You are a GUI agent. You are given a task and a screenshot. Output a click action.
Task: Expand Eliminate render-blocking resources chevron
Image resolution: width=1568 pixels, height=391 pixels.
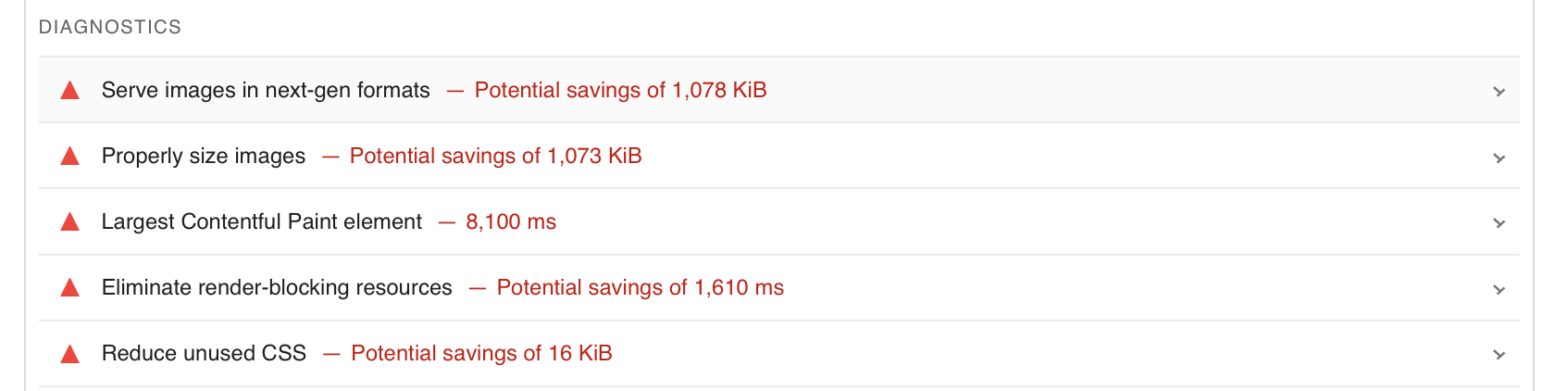click(1499, 289)
